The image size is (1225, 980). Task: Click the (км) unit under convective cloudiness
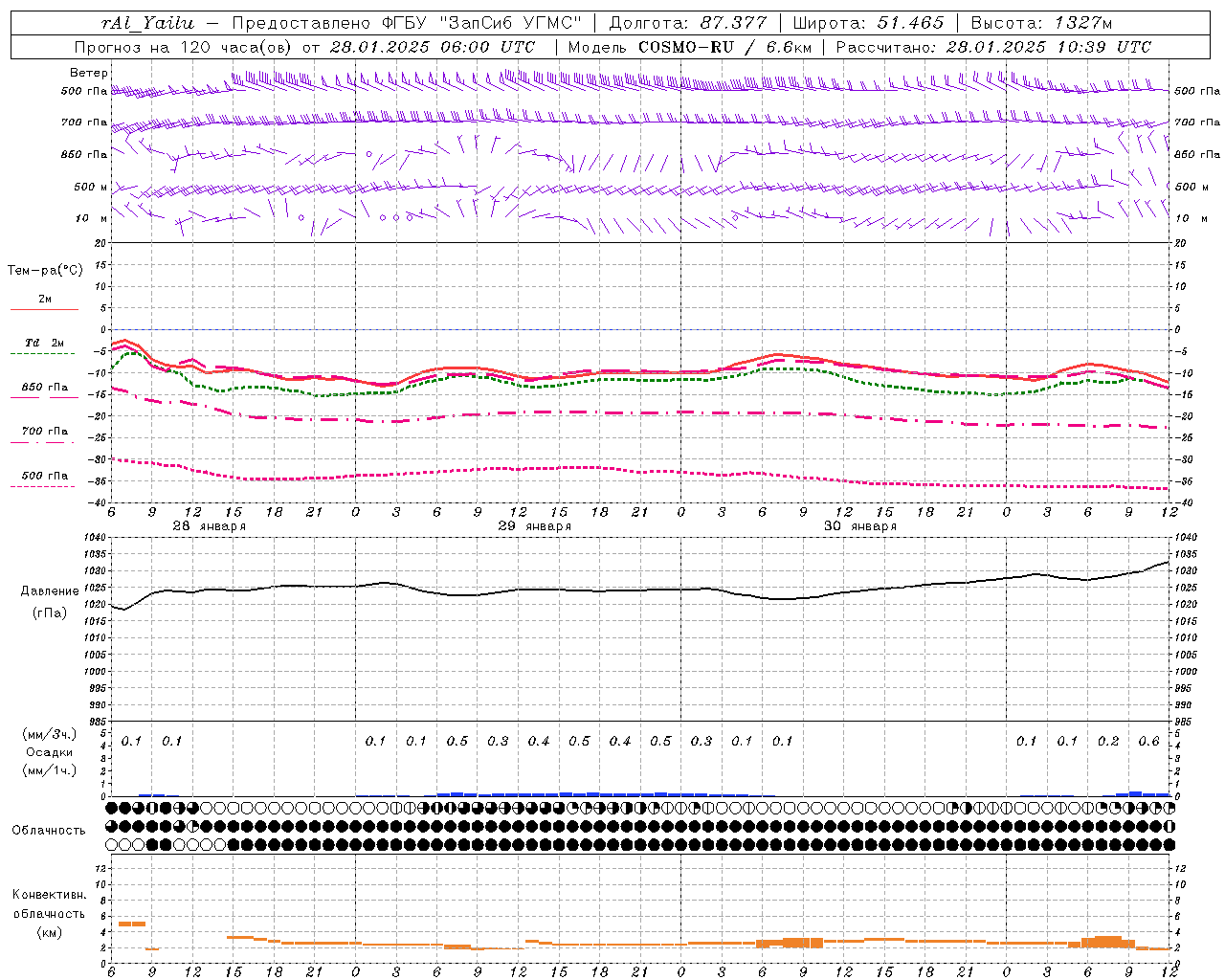pos(50,931)
